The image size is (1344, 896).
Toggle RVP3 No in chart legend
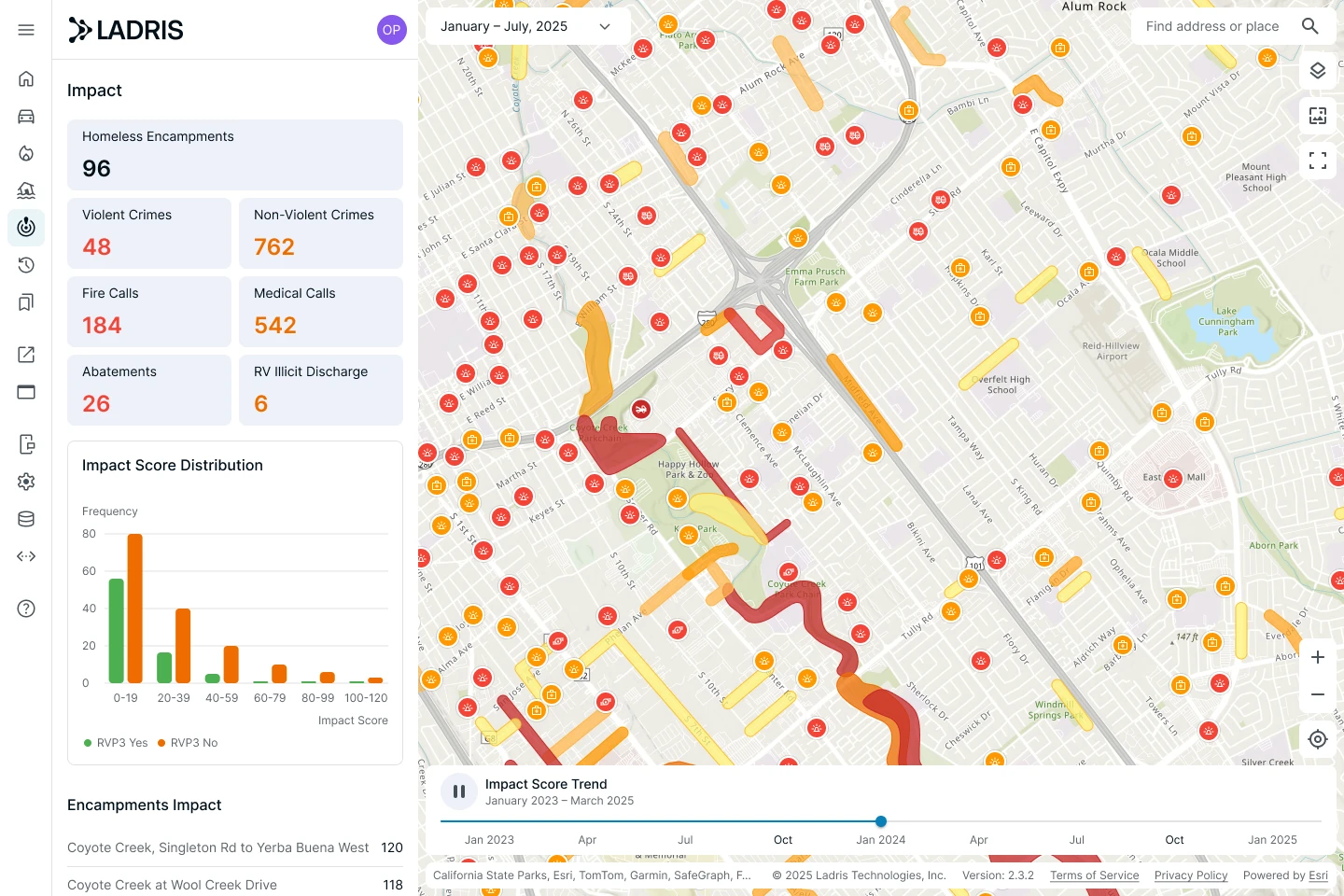point(188,742)
